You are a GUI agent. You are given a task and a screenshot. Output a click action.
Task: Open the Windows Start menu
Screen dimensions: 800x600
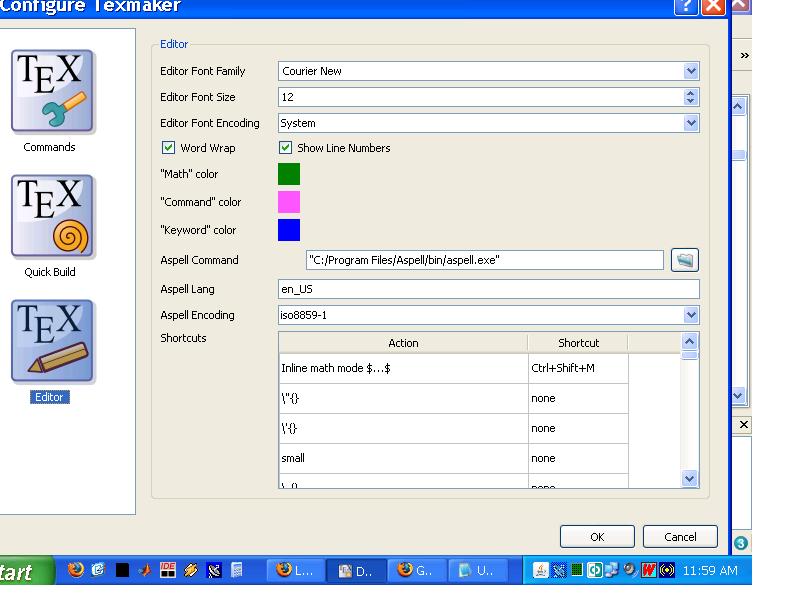[26, 571]
